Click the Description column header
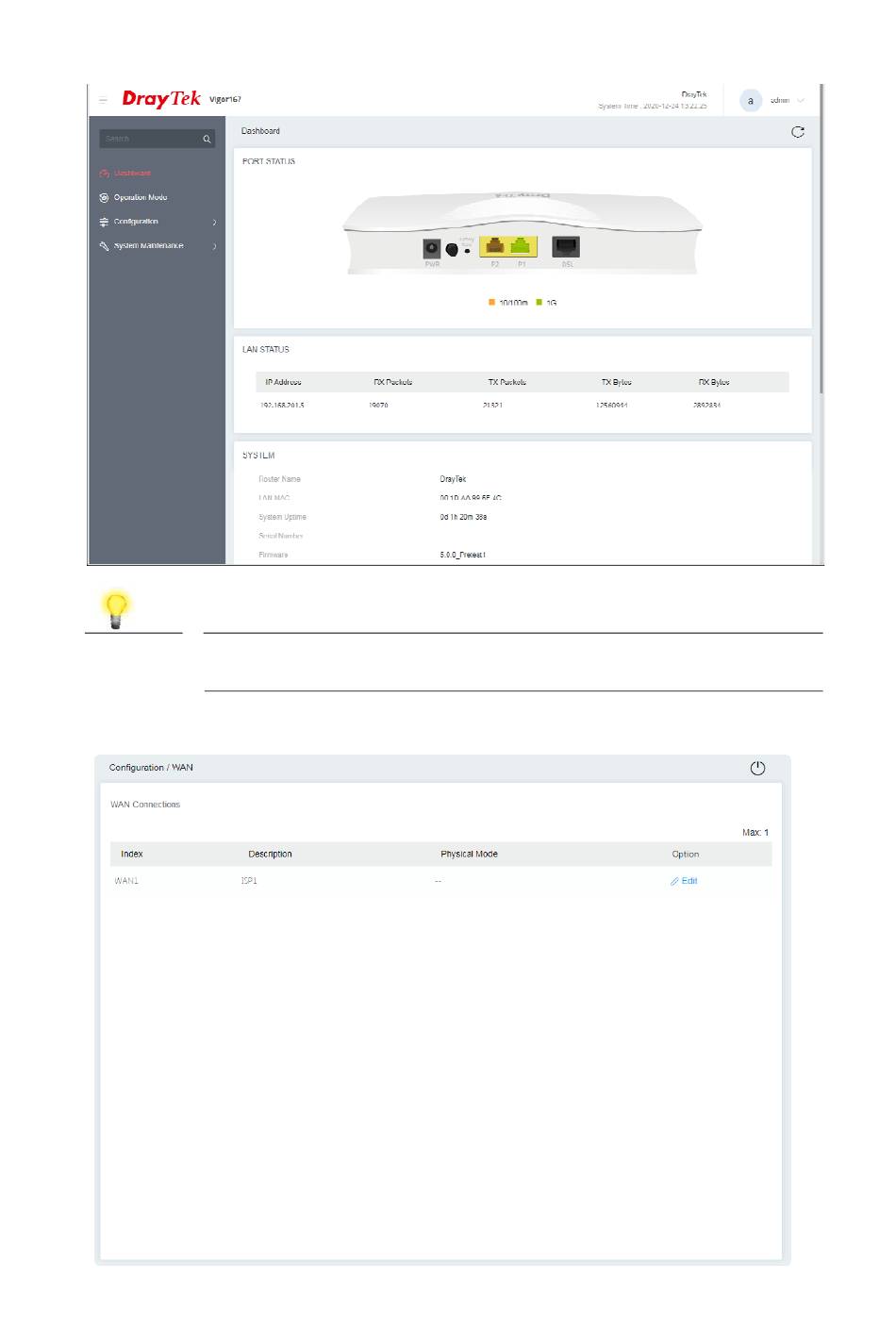 point(270,855)
